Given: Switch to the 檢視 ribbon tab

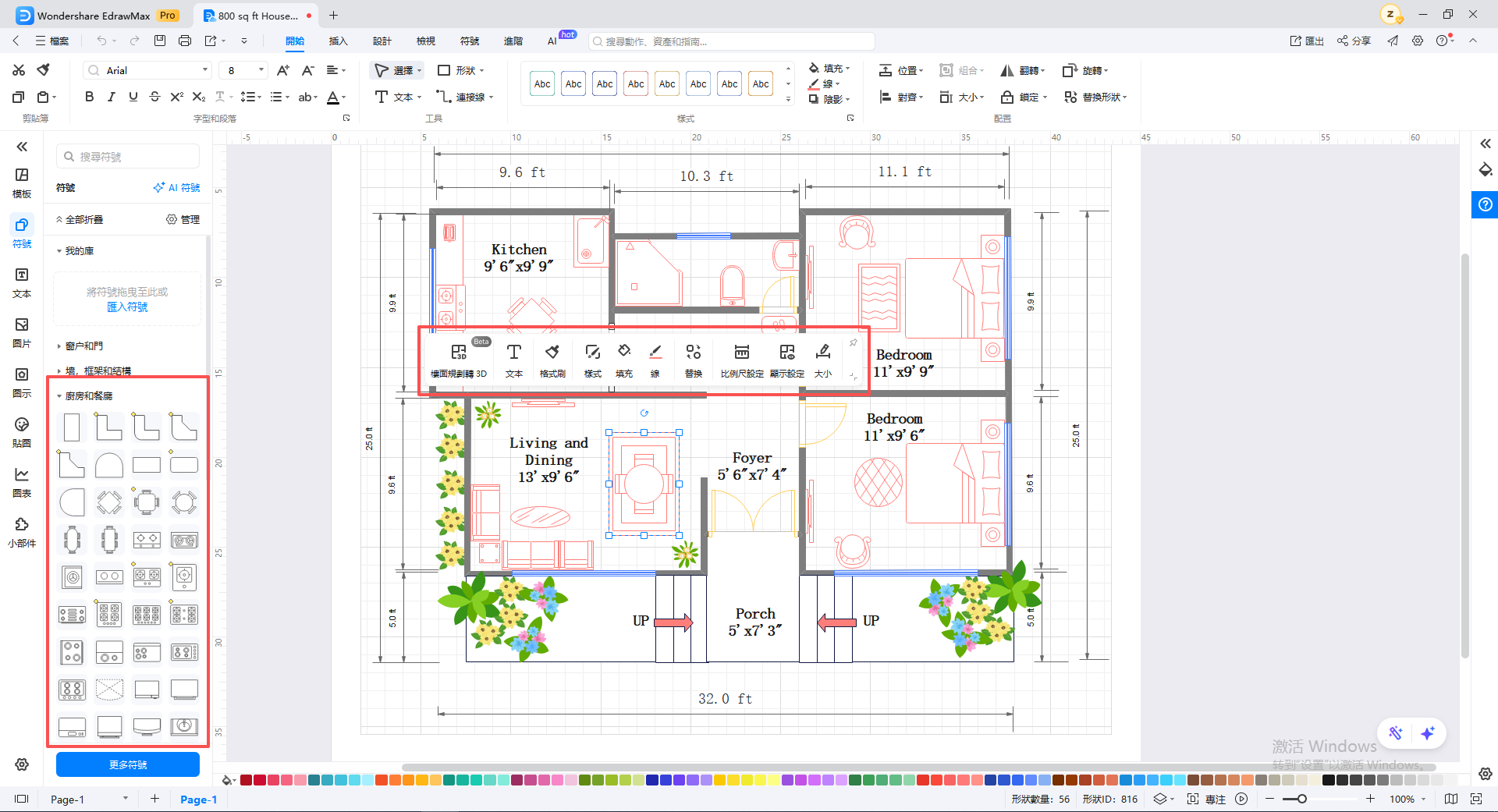Looking at the screenshot, I should point(425,41).
